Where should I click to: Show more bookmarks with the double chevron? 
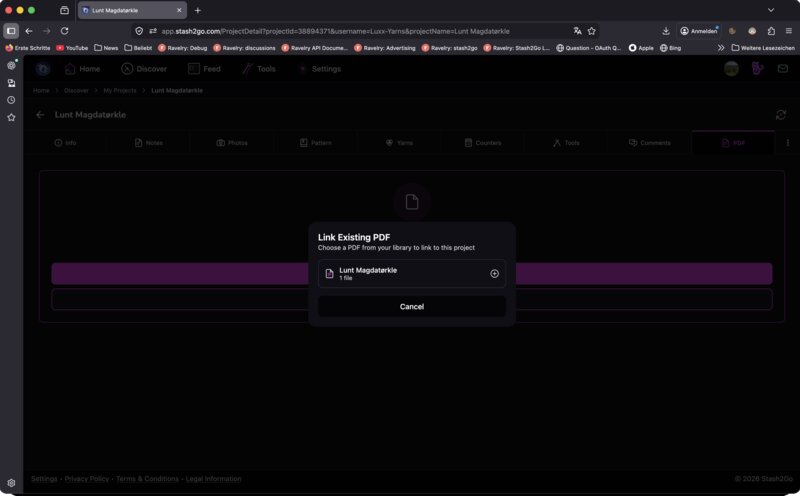coord(721,48)
